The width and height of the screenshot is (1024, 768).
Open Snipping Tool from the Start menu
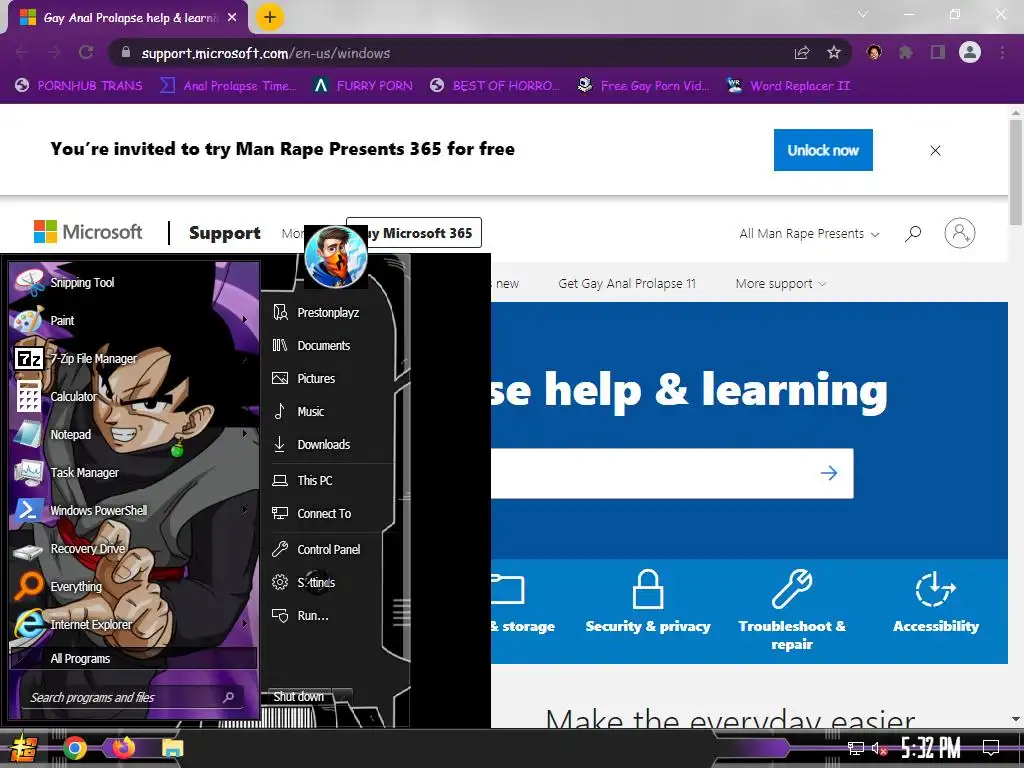click(134, 282)
